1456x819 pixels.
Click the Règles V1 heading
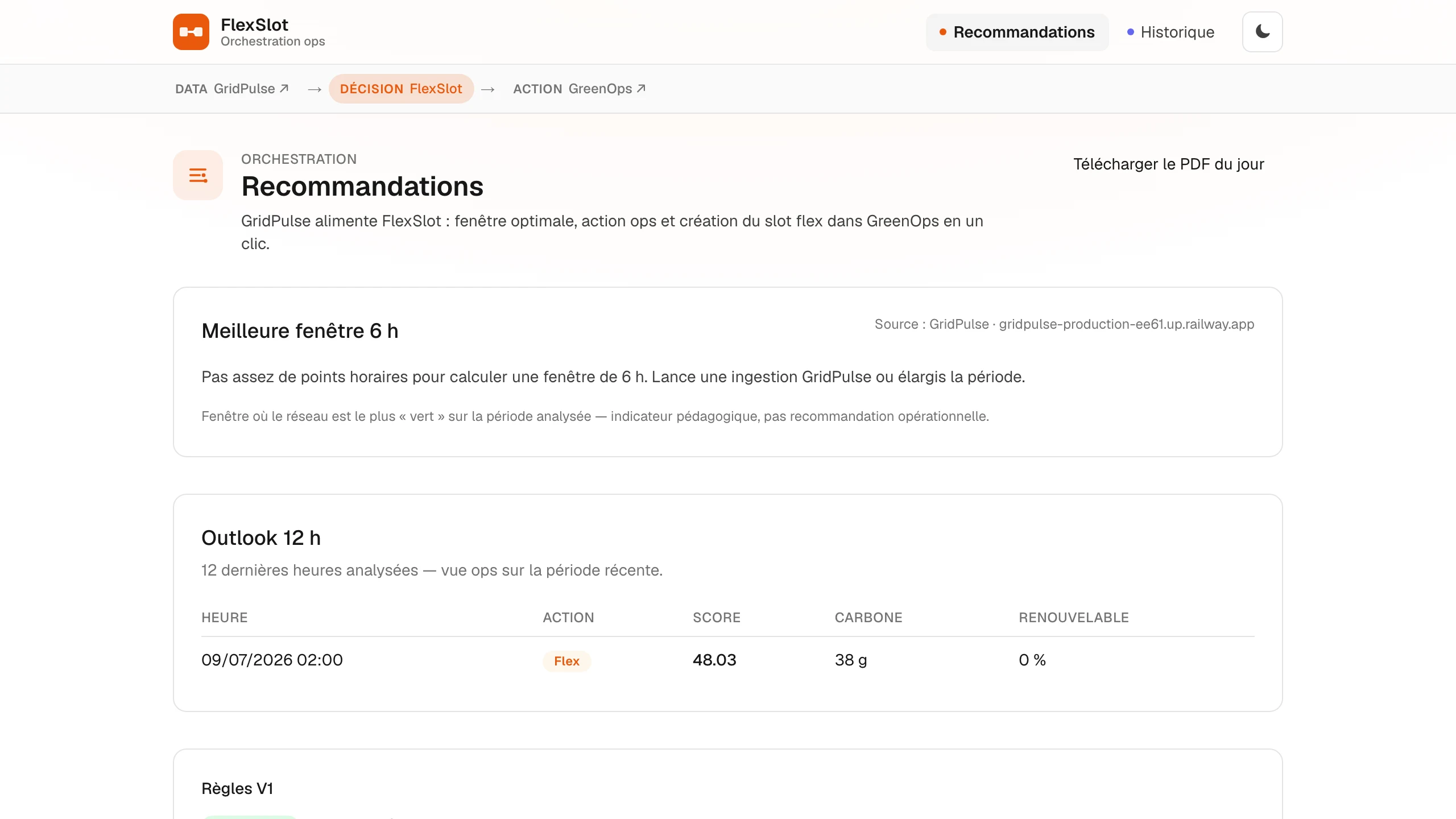[x=237, y=789]
